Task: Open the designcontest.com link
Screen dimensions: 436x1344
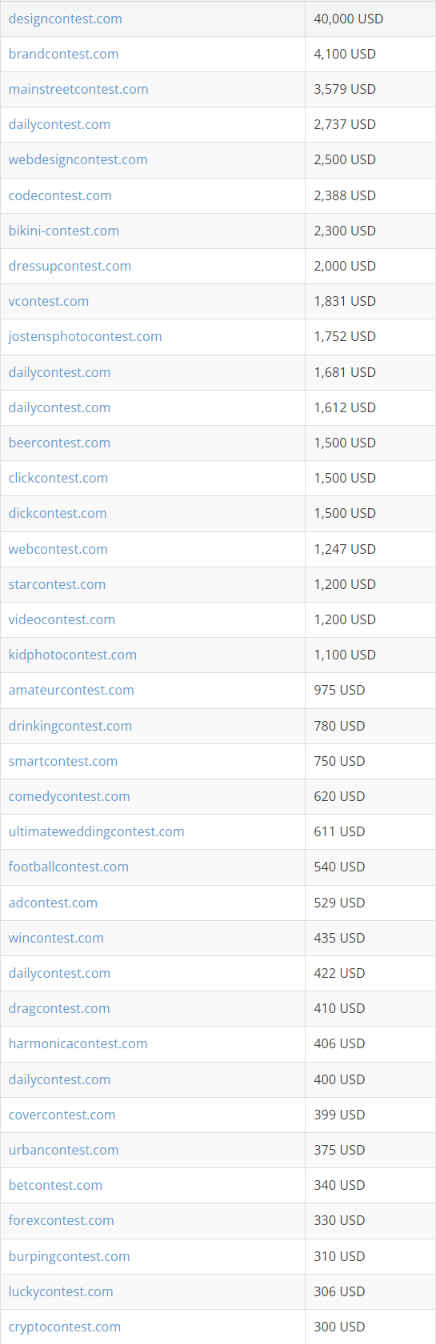Action: pyautogui.click(x=65, y=19)
